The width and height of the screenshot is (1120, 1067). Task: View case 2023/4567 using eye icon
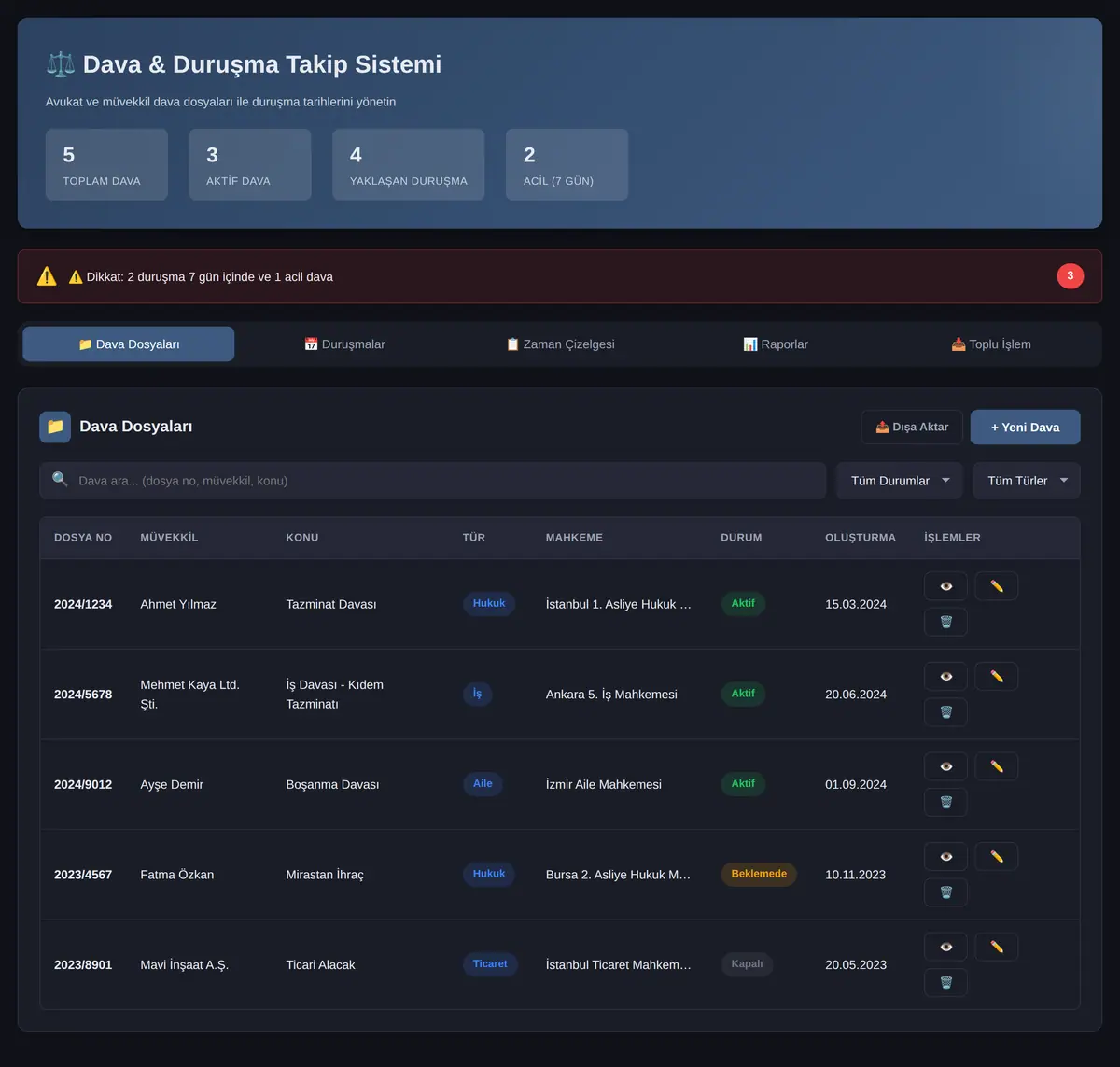pyautogui.click(x=945, y=856)
